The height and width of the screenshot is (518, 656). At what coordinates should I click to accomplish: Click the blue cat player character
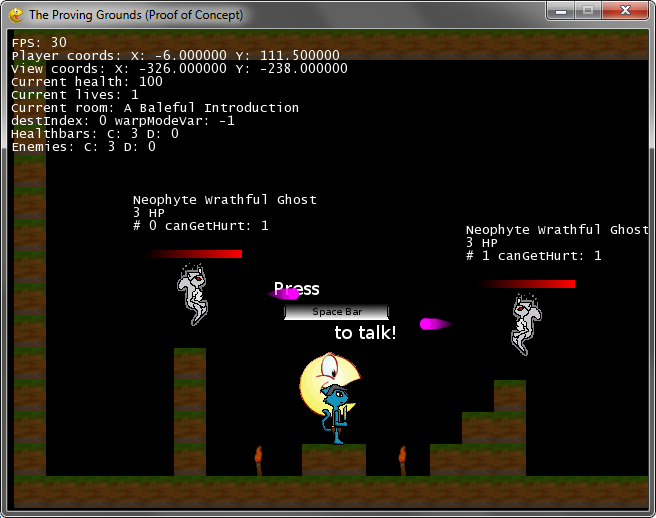335,413
